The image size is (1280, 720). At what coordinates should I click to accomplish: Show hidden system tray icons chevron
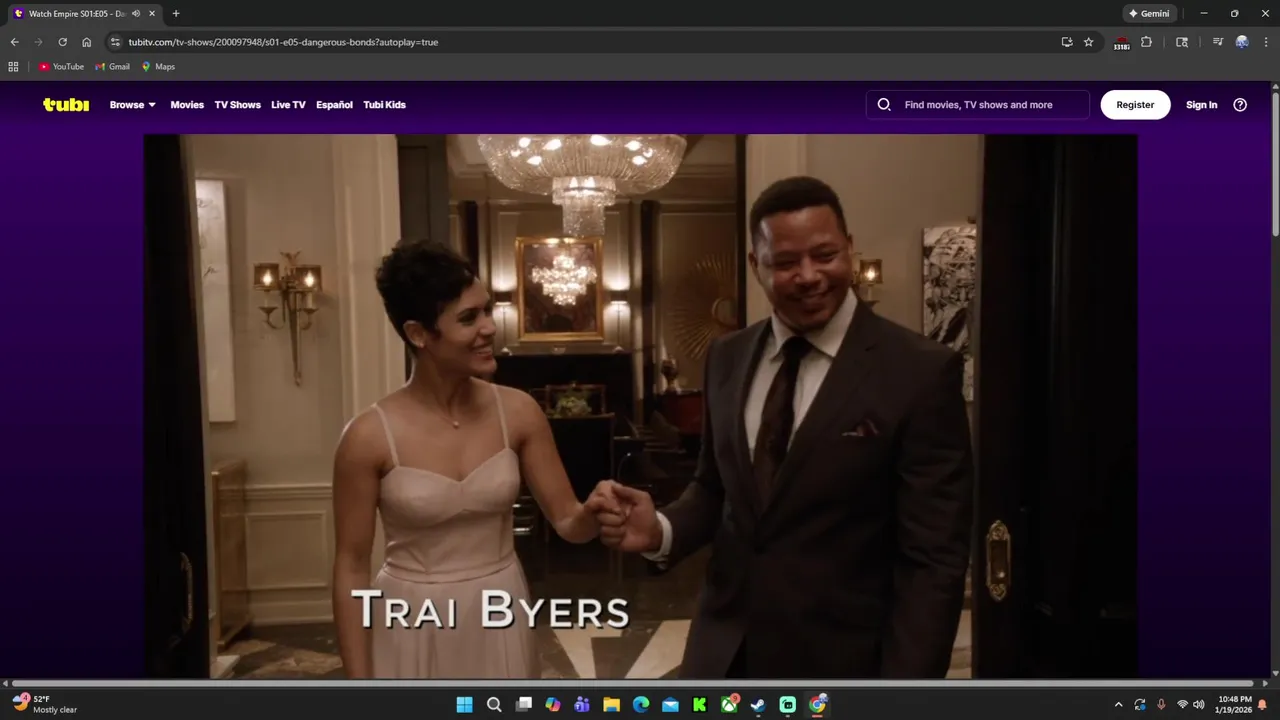[1118, 705]
